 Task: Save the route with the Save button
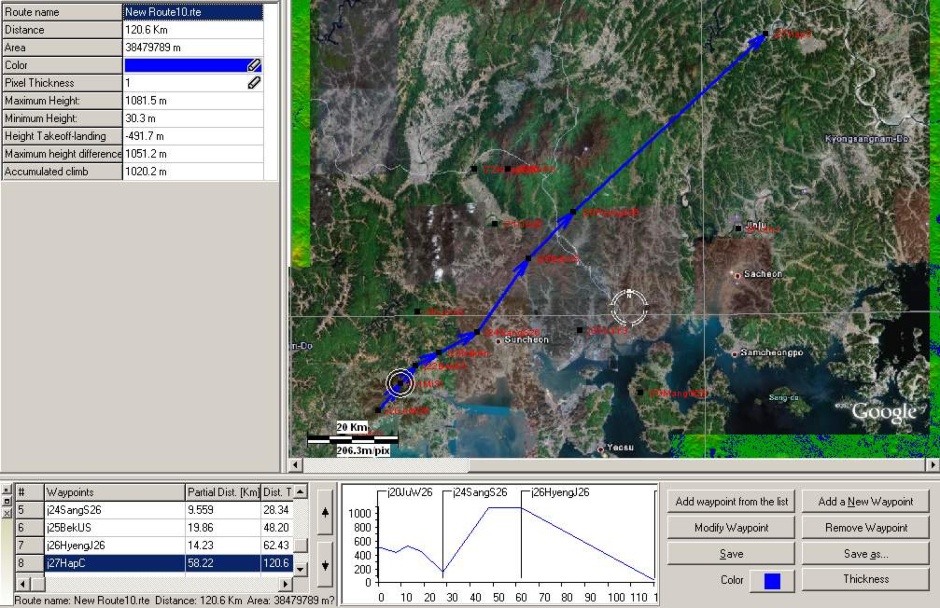coord(731,554)
